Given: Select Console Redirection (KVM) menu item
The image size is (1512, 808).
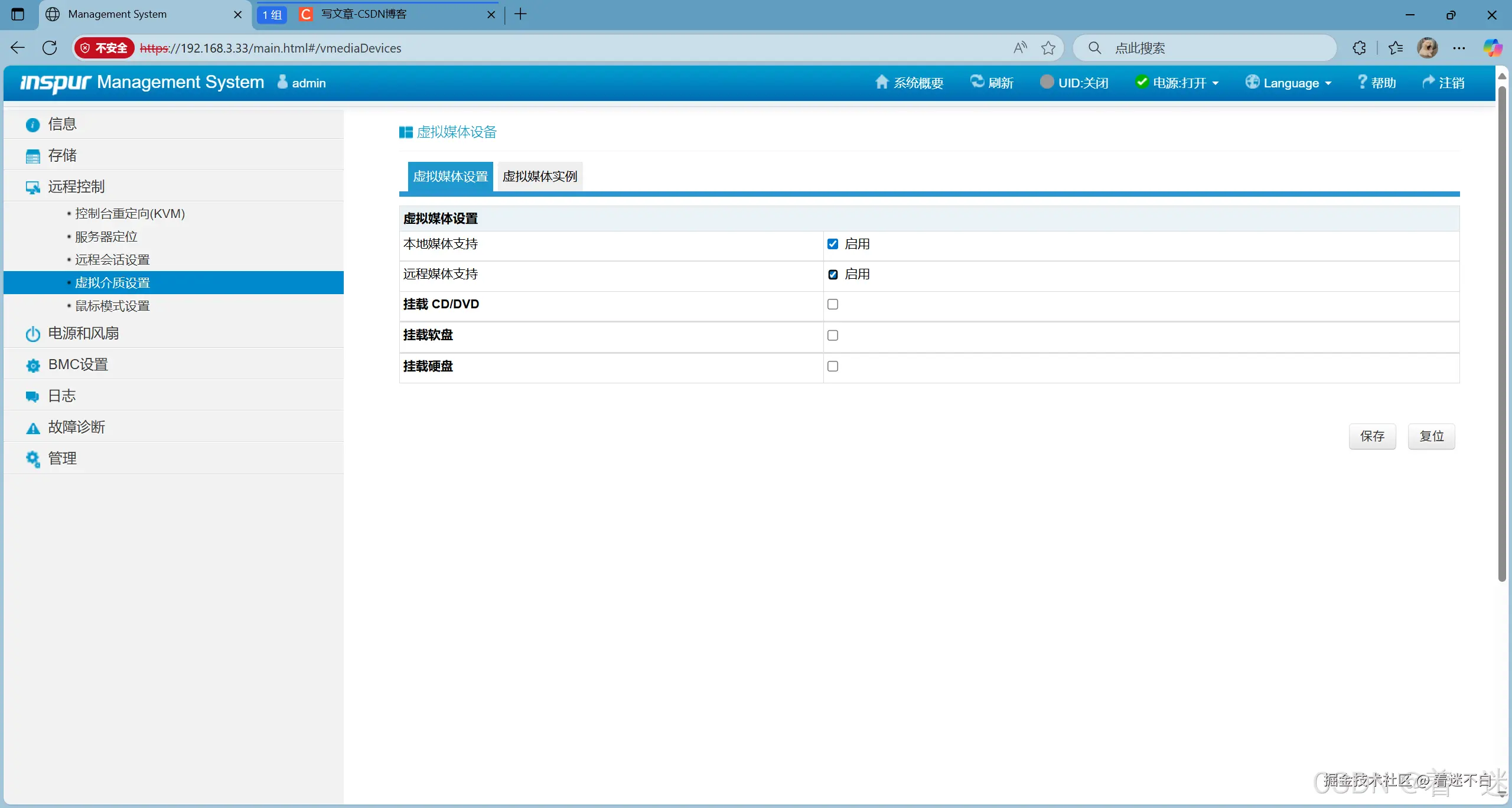Looking at the screenshot, I should (129, 214).
